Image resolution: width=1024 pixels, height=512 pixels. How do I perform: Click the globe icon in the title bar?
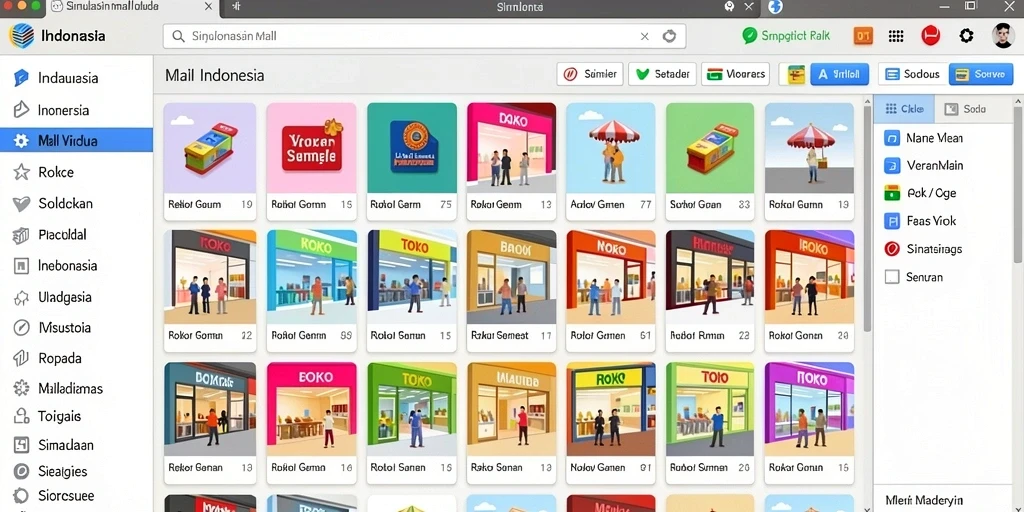(x=775, y=7)
